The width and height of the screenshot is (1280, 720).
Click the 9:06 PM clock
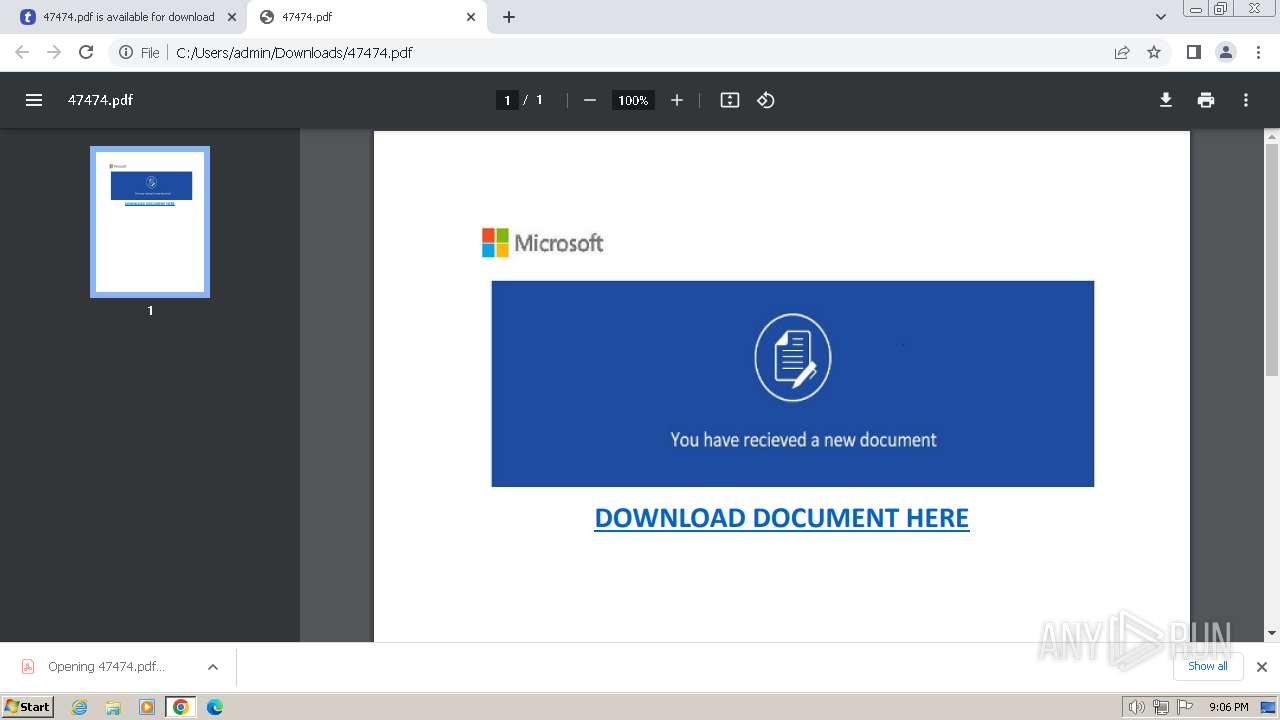tap(1228, 707)
